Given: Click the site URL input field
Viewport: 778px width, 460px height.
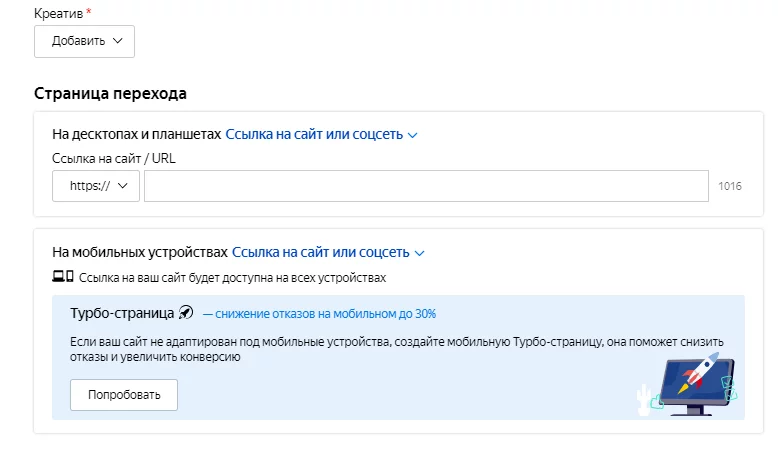Looking at the screenshot, I should [426, 186].
